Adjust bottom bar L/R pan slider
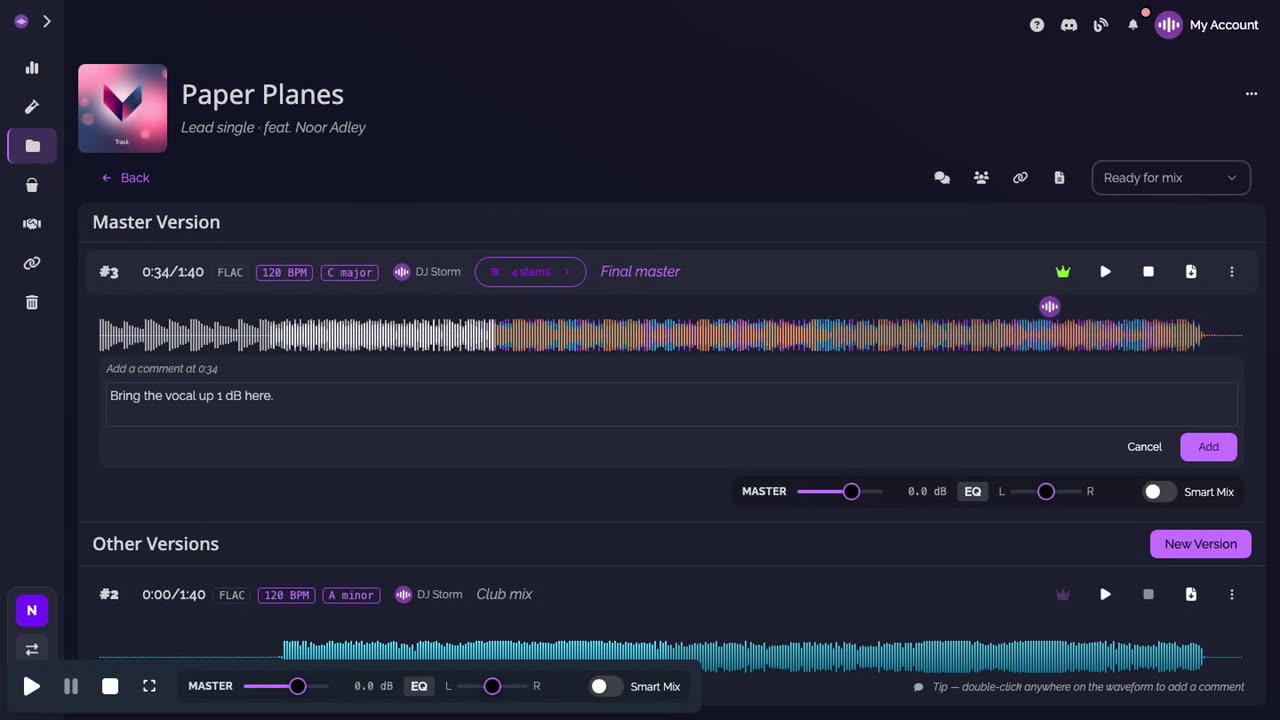The image size is (1280, 720). click(492, 686)
